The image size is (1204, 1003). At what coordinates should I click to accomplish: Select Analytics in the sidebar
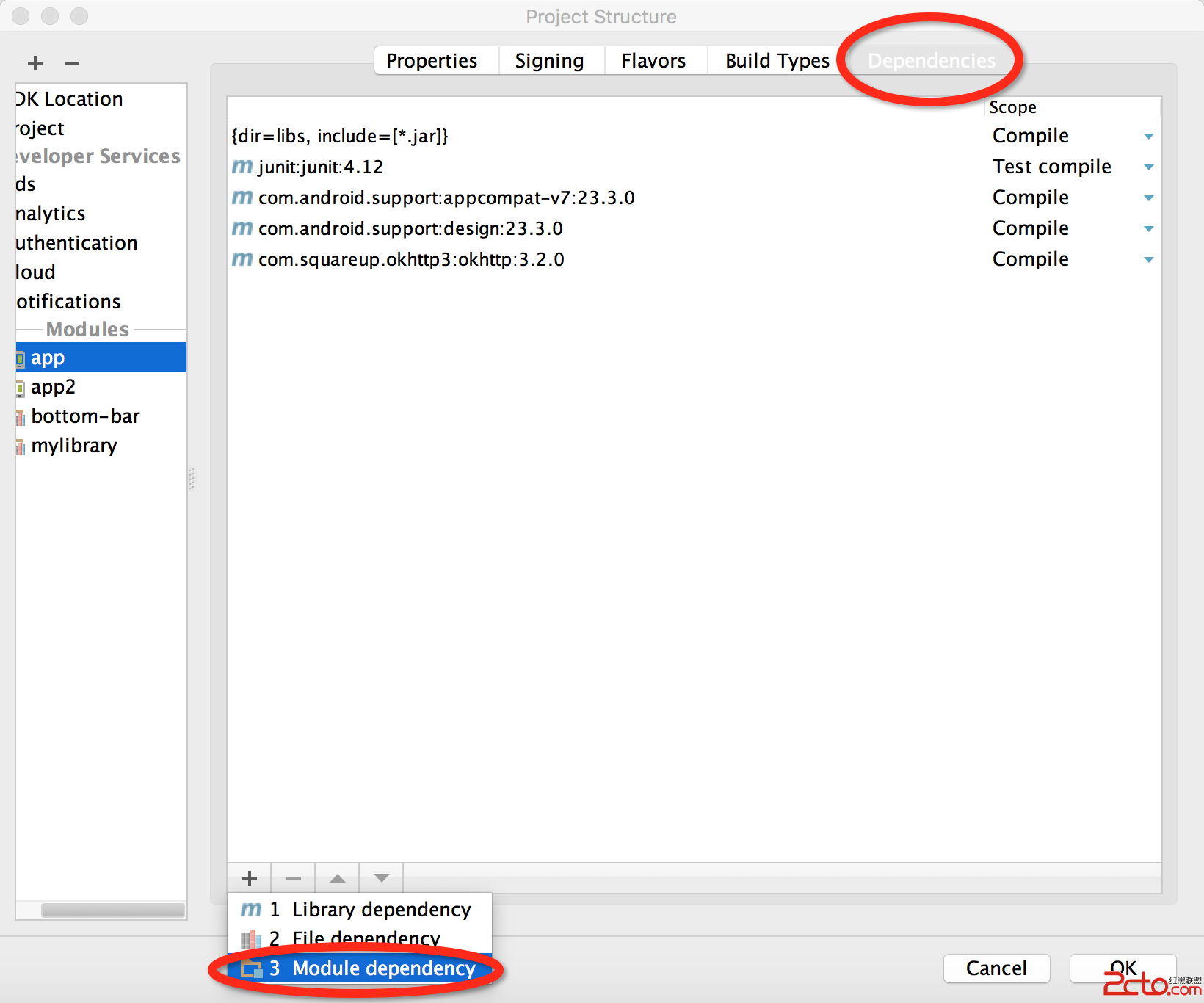point(101,214)
